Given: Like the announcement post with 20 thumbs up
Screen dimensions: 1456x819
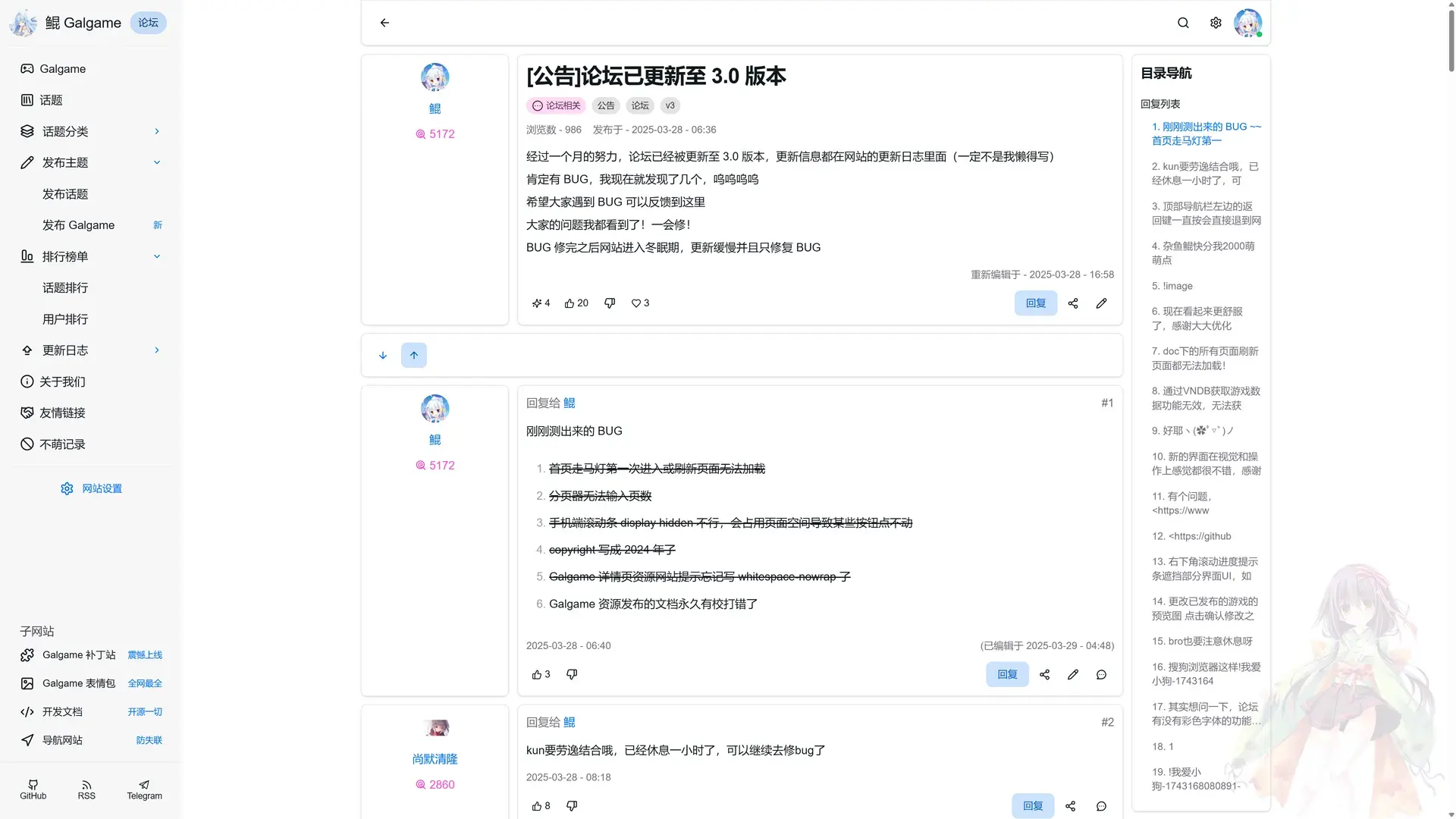Looking at the screenshot, I should (576, 303).
